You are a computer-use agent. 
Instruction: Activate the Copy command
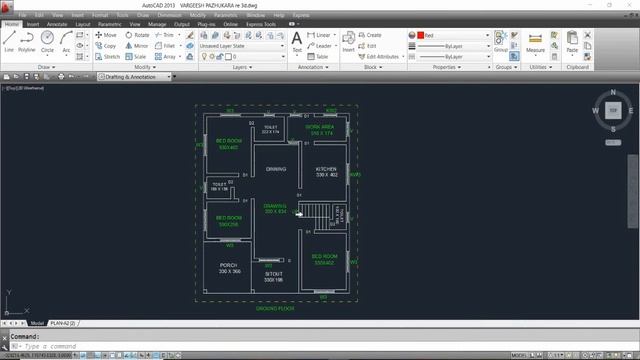point(106,46)
